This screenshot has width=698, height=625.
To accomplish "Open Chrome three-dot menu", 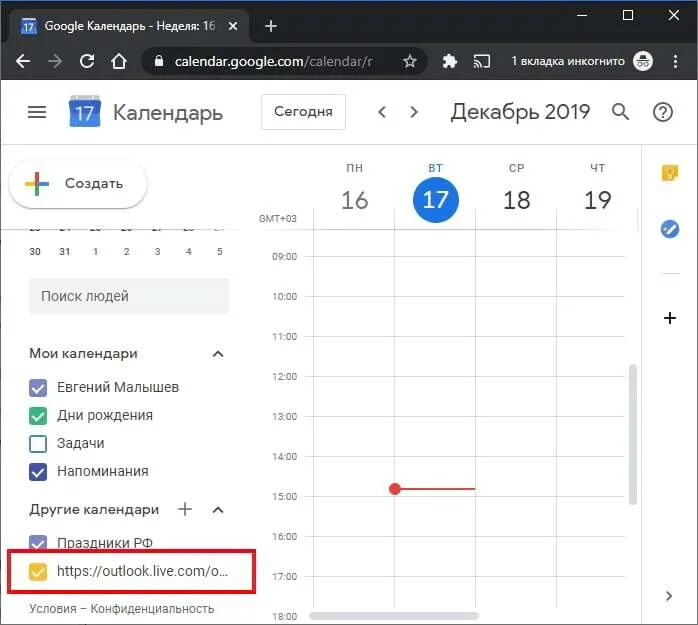I will tap(675, 61).
